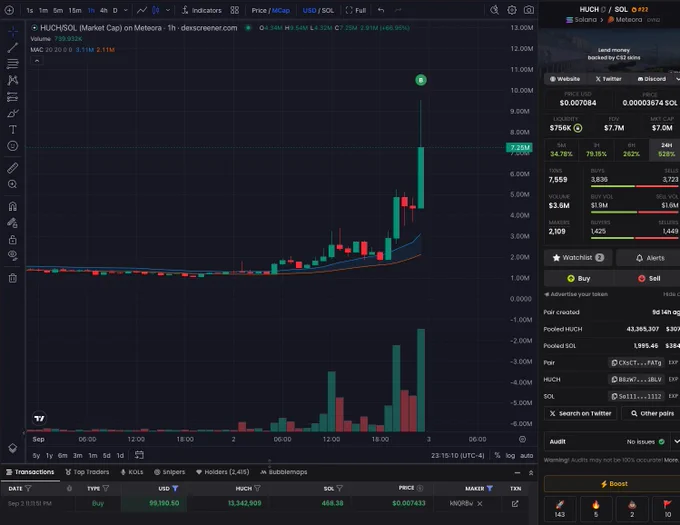Activate the zoom in tool

tap(13, 184)
